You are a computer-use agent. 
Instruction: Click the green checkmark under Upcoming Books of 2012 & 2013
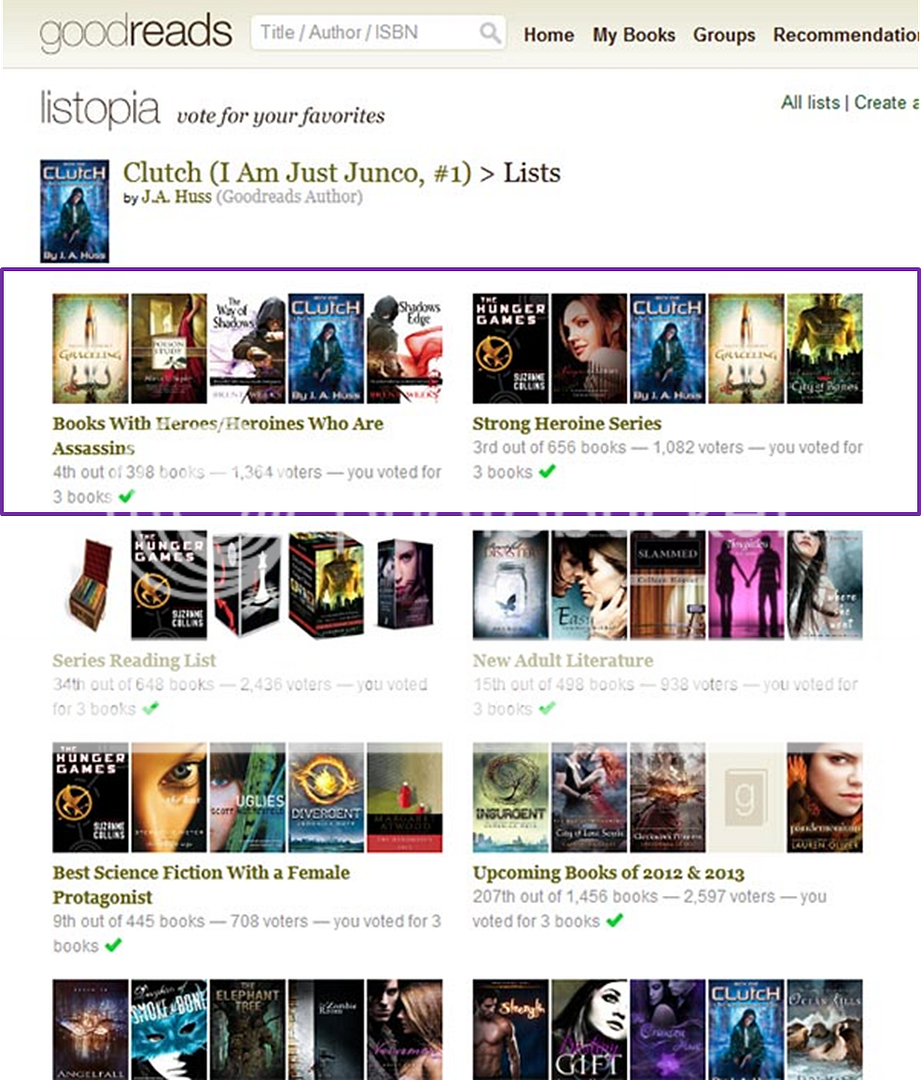[614, 921]
